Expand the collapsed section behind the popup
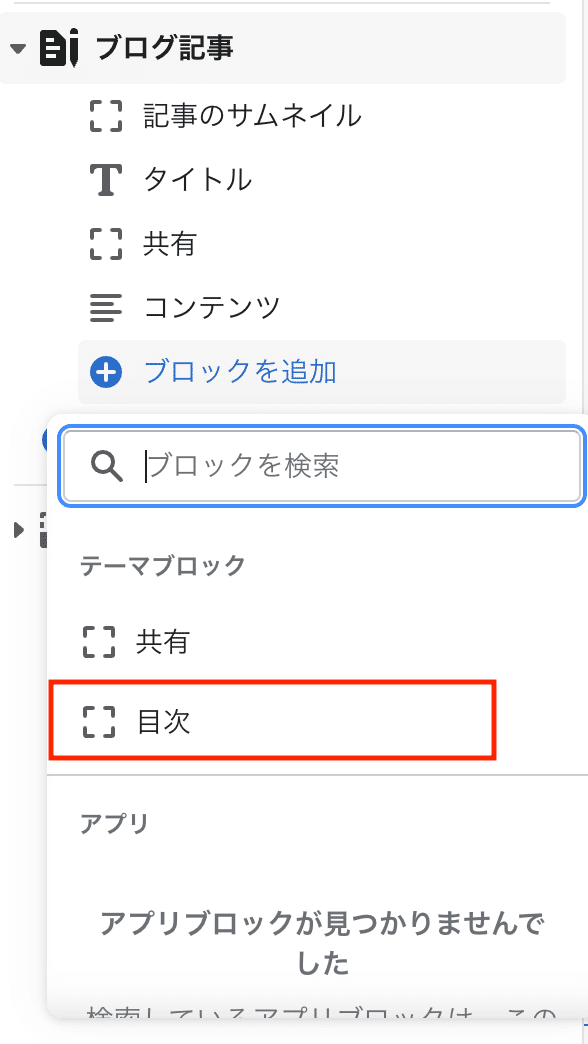Image resolution: width=588 pixels, height=1044 pixels. pos(18,530)
